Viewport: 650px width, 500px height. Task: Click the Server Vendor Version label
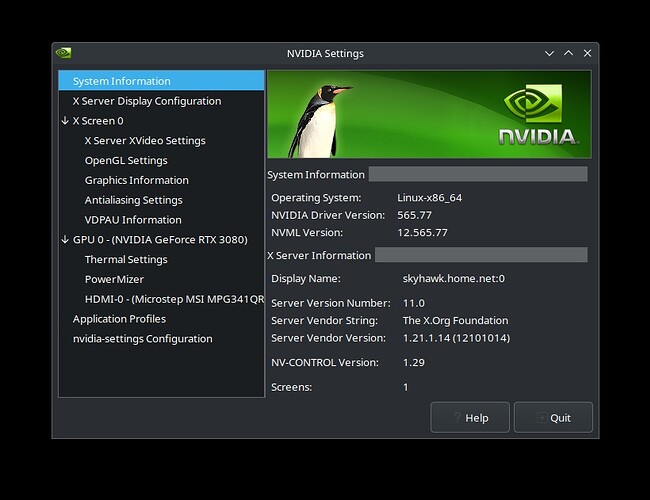click(x=328, y=338)
